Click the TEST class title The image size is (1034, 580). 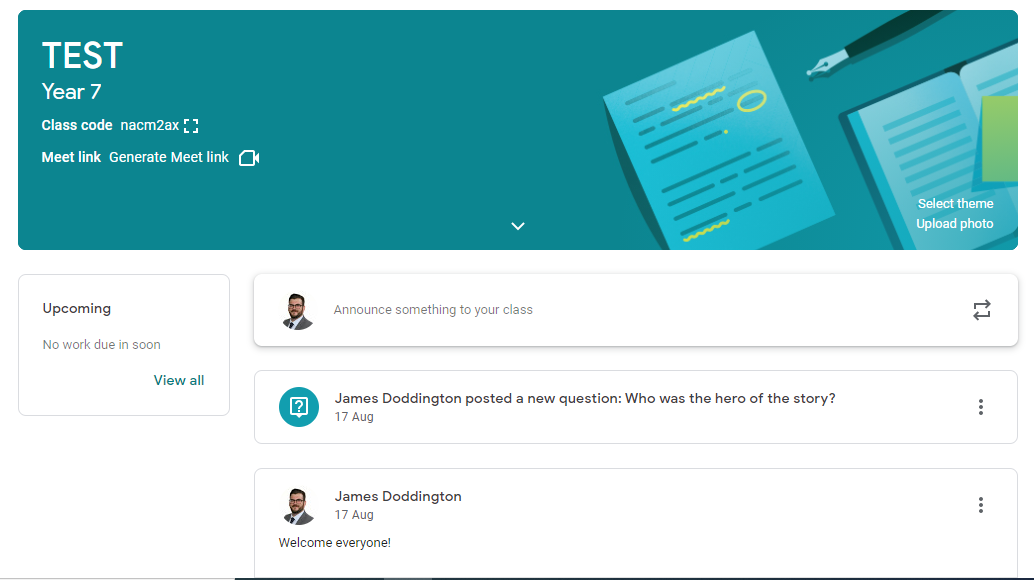(82, 56)
